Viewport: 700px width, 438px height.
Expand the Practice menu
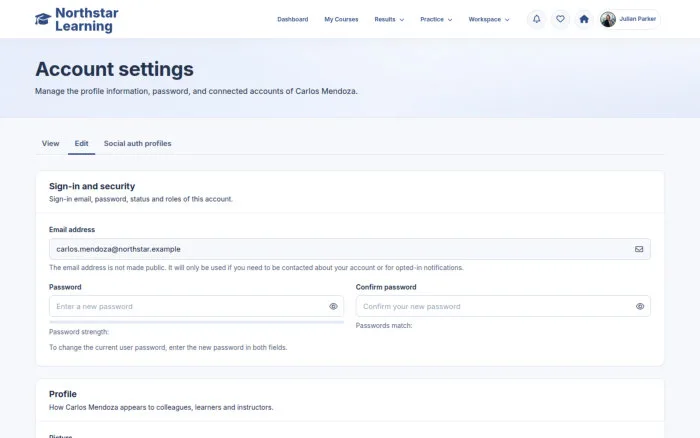pos(436,20)
